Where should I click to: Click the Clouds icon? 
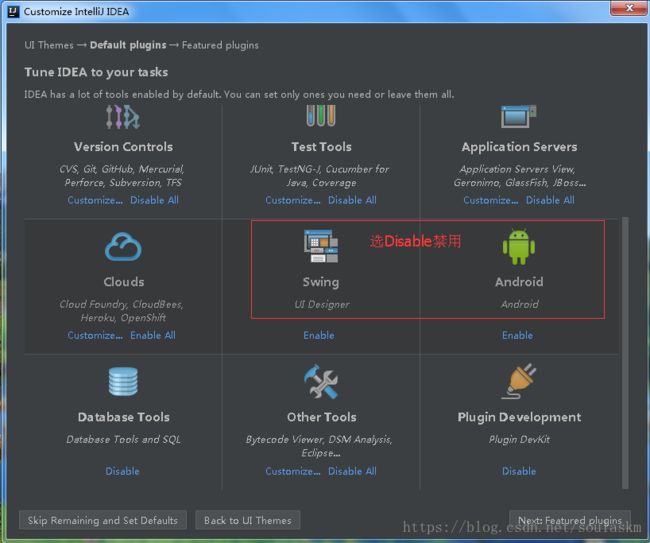click(x=123, y=247)
